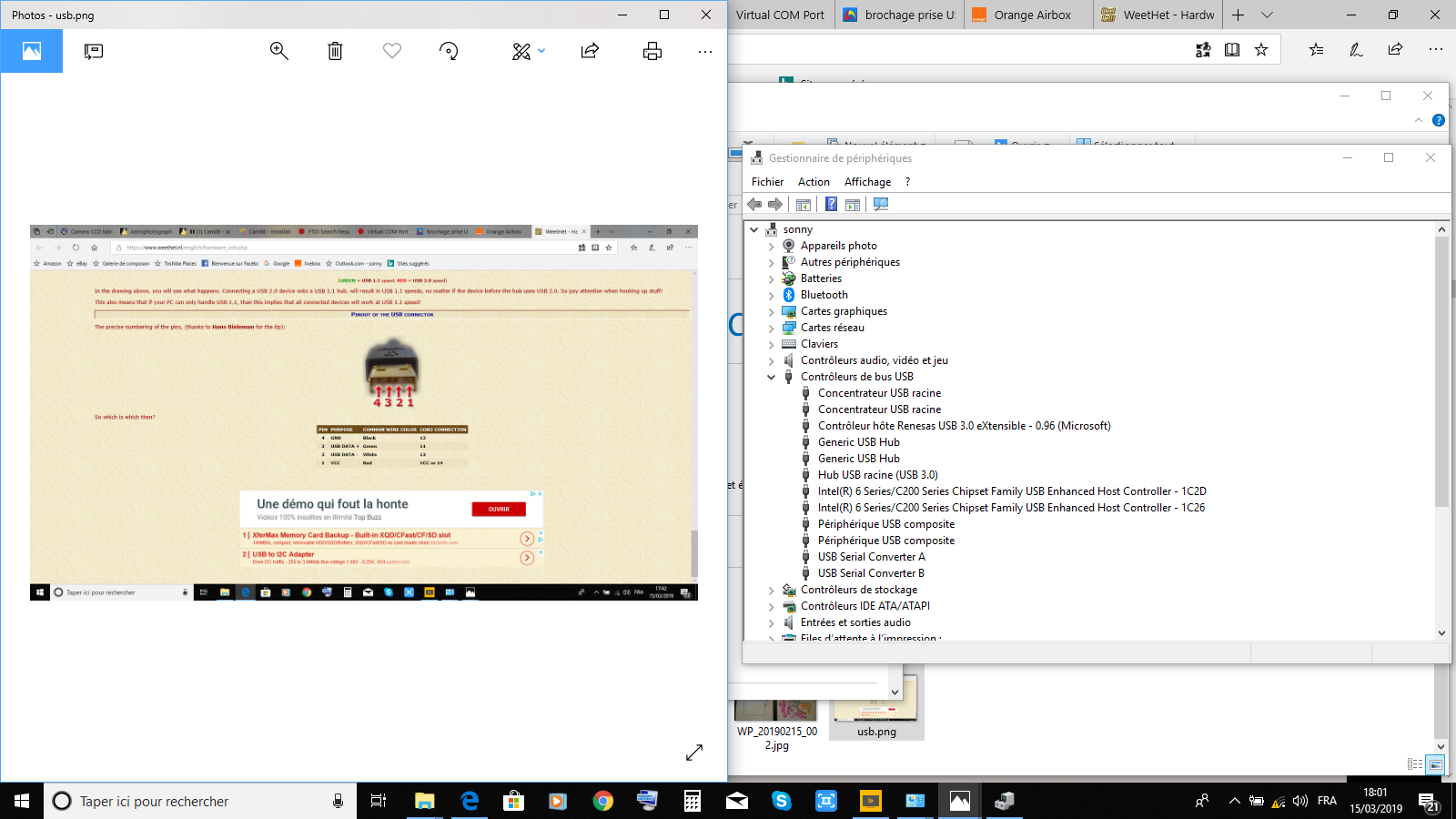Rotate the image using the rotate icon

coord(449,51)
